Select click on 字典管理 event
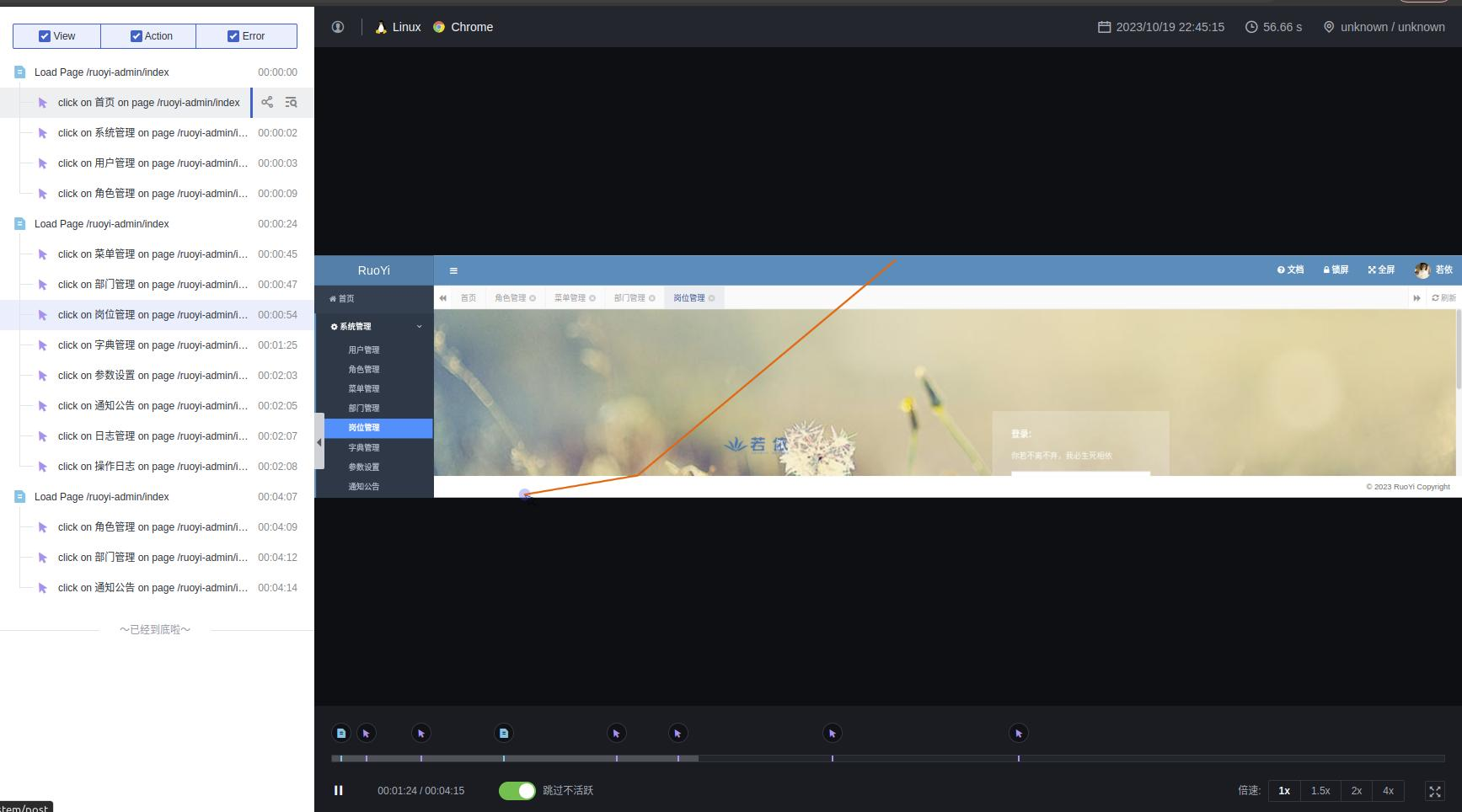 point(157,345)
